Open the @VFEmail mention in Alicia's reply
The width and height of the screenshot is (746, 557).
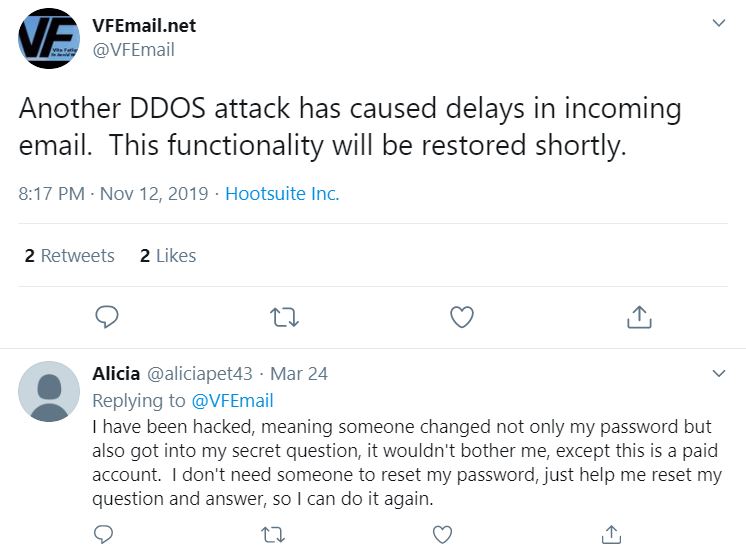(x=232, y=401)
